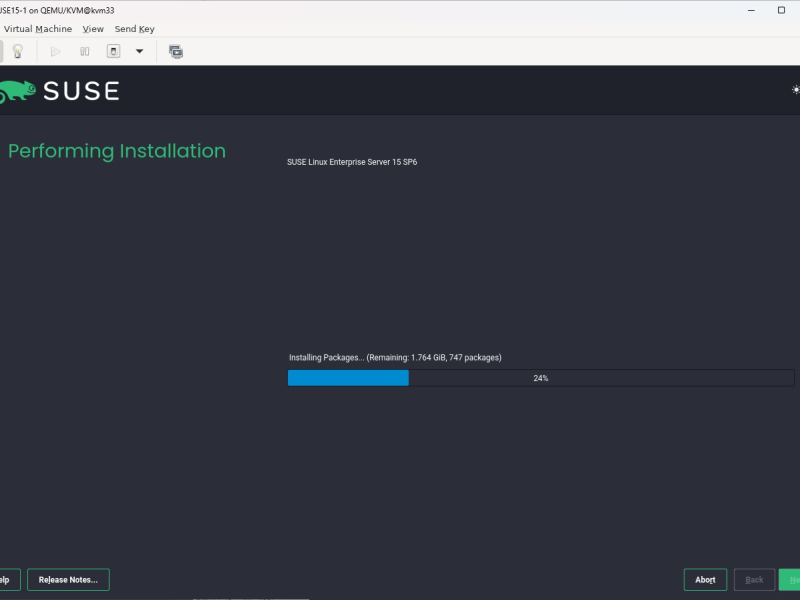Maximize the virt-viewer window
Image resolution: width=800 pixels, height=600 pixels.
(x=781, y=10)
